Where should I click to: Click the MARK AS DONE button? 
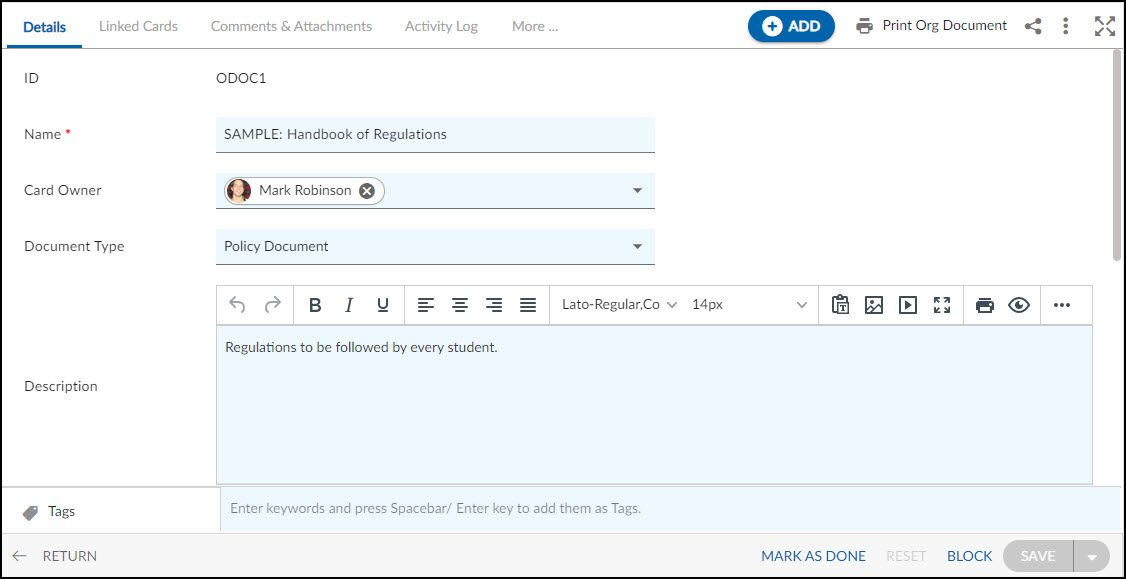click(813, 556)
